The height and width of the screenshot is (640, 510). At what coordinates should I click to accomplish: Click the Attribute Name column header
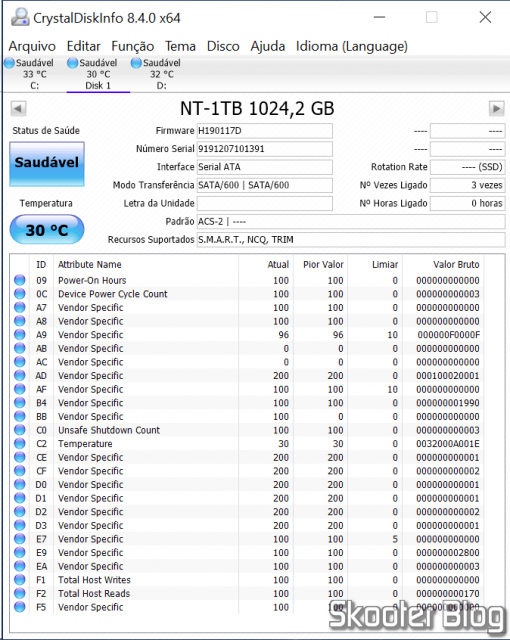[x=146, y=264]
